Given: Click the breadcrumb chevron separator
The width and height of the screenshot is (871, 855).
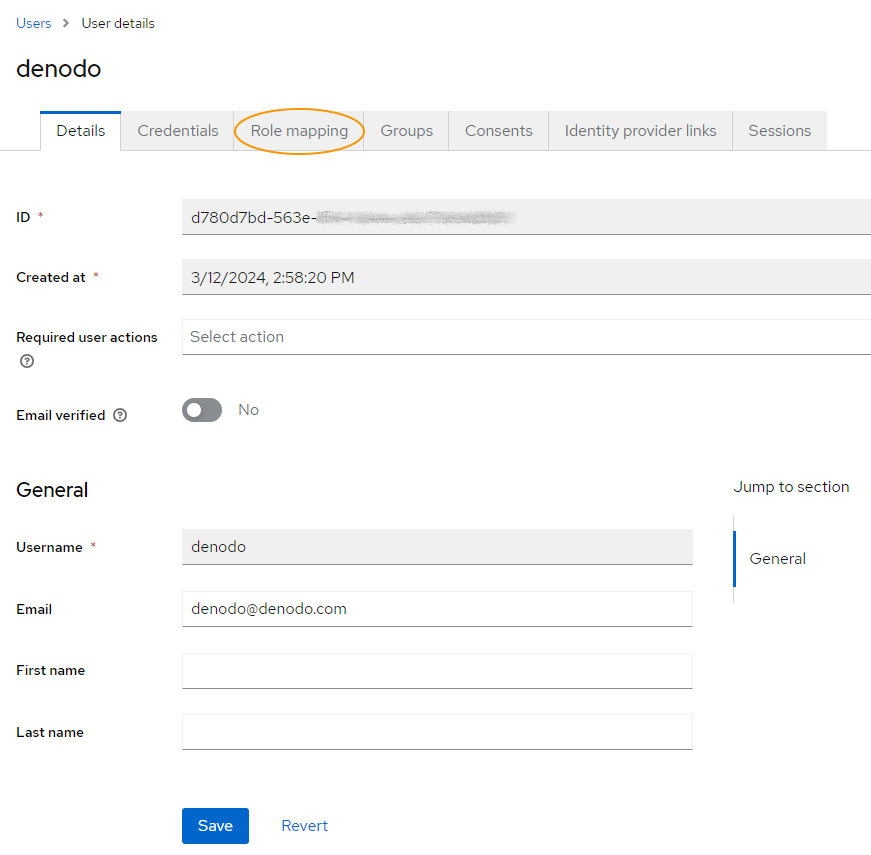Looking at the screenshot, I should (66, 23).
